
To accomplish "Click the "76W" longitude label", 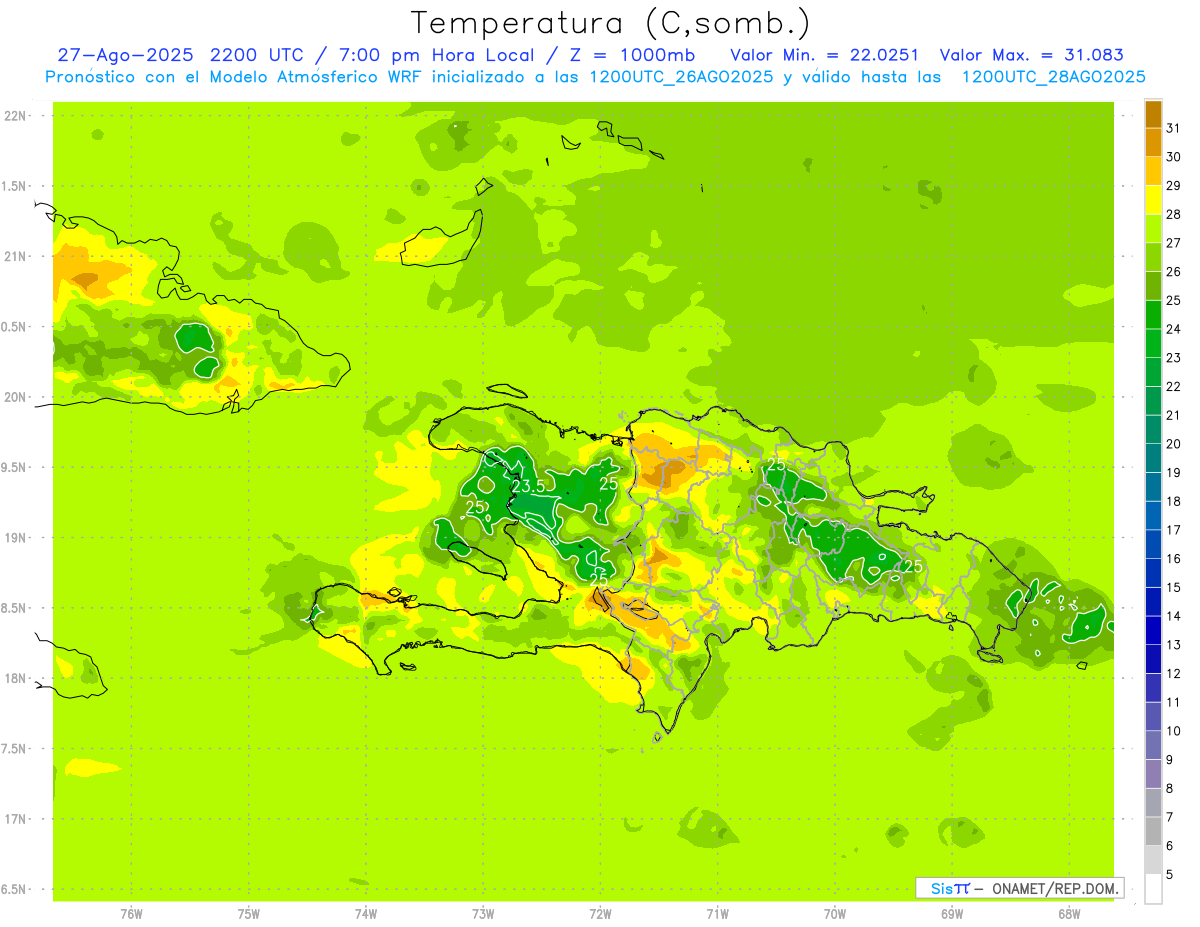I will (131, 913).
